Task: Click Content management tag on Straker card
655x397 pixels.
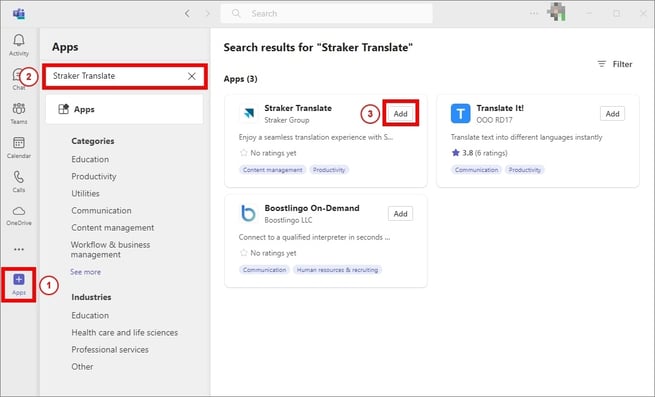Action: point(272,170)
